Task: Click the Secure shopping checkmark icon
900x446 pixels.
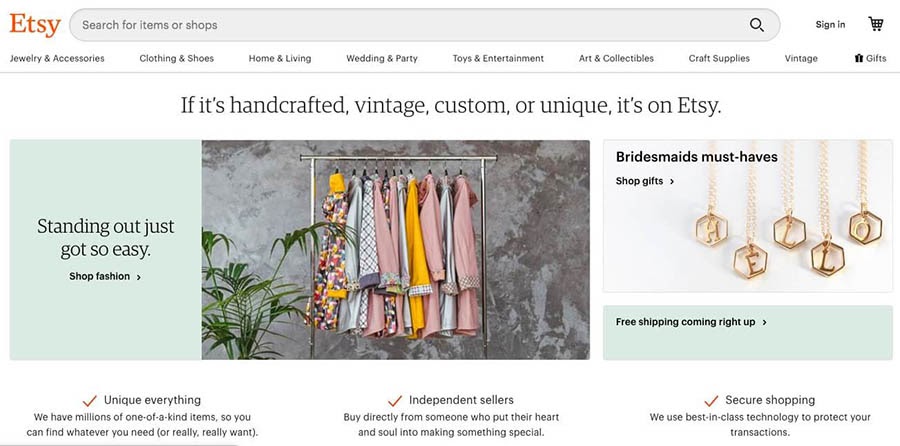Action: tap(711, 400)
